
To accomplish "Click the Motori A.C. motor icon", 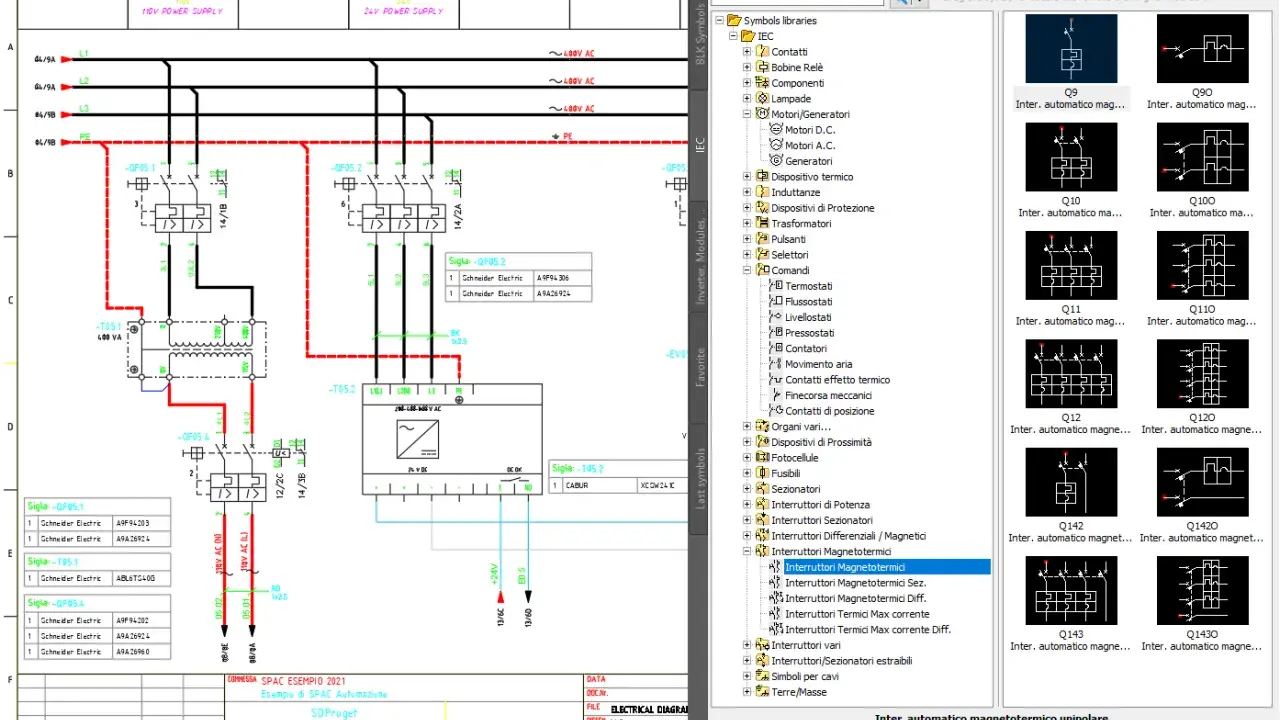I will pyautogui.click(x=777, y=145).
